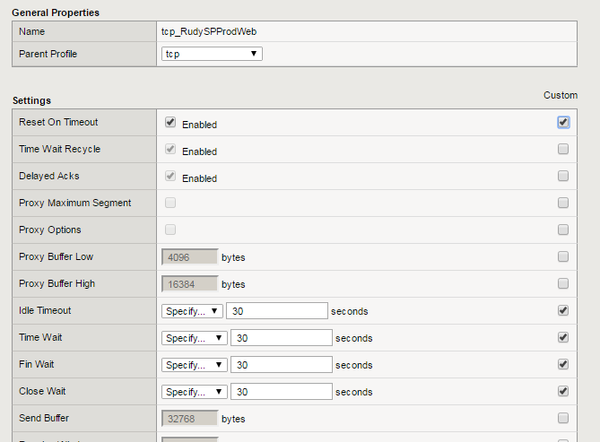Viewport: 600px width, 442px height.
Task: Check Custom box for Proxy Buffer High
Action: click(564, 284)
